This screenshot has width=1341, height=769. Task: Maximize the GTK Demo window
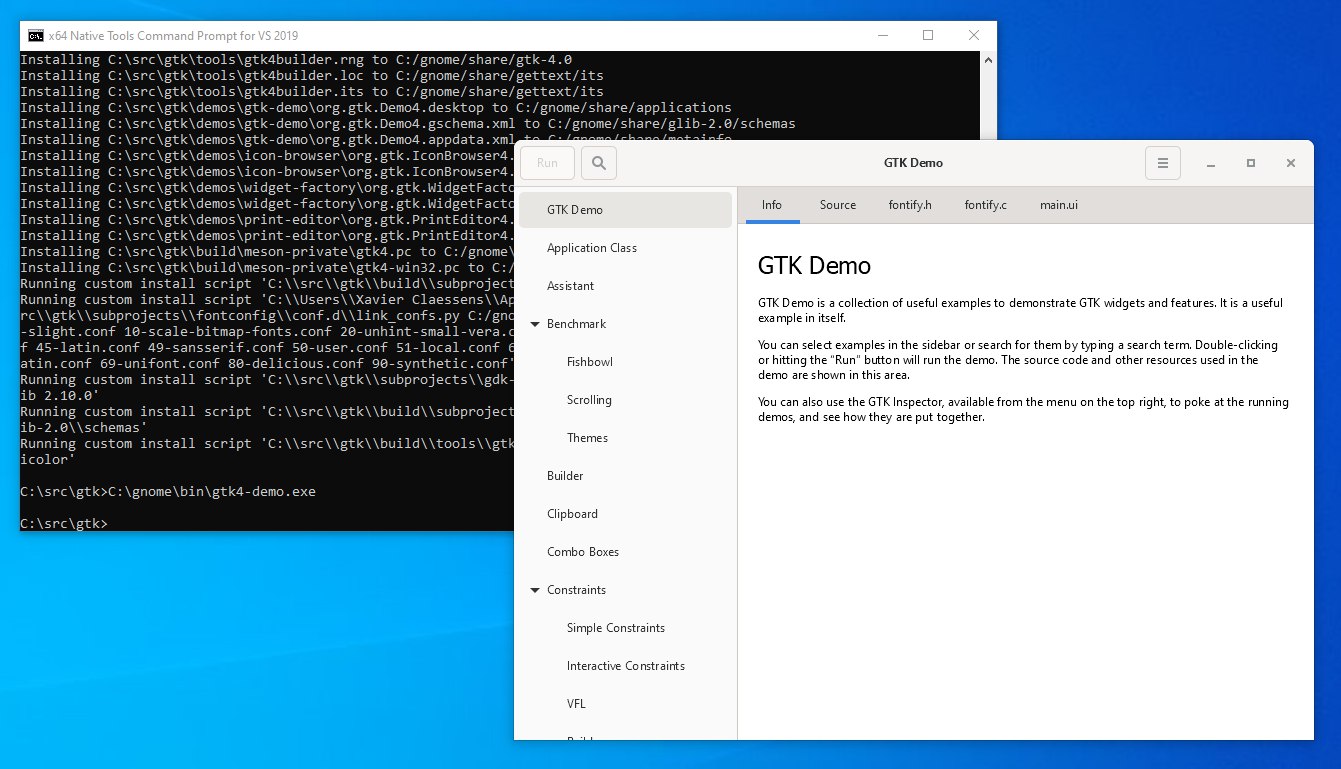click(1251, 163)
